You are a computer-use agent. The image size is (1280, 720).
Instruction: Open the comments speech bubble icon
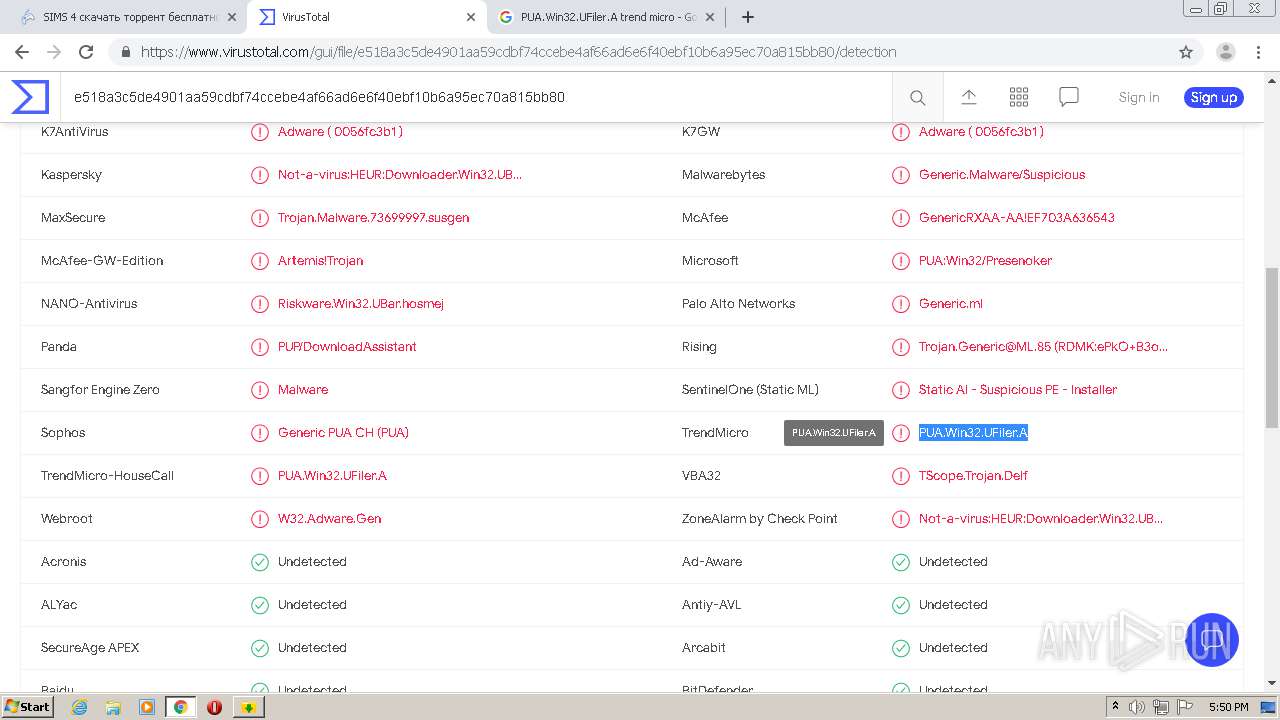[1069, 97]
